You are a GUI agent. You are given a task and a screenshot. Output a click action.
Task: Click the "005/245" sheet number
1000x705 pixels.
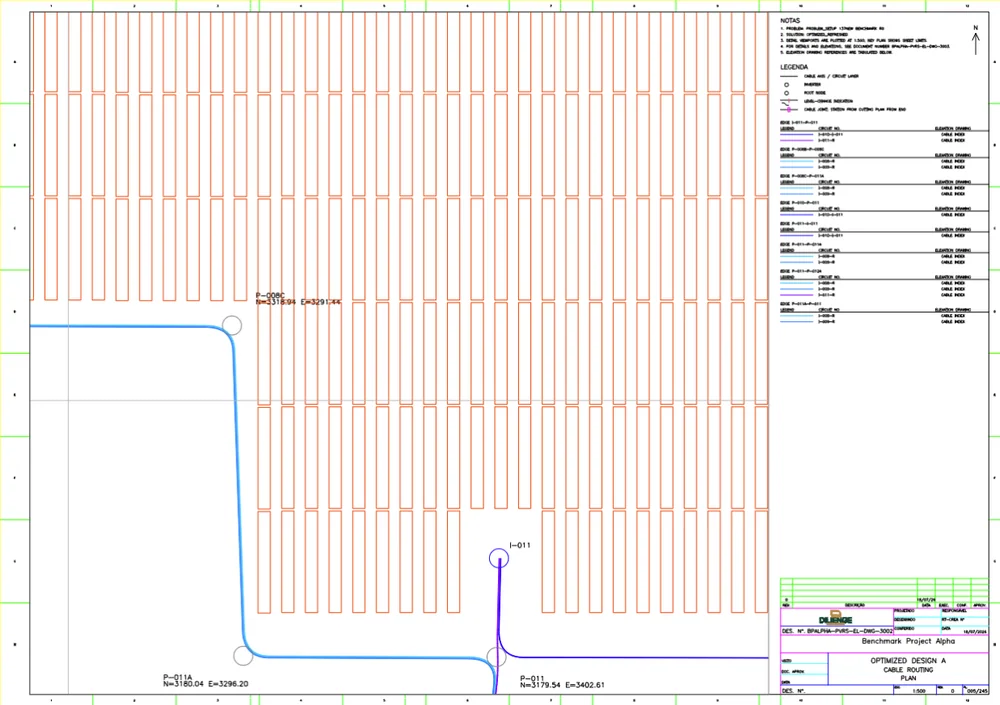point(976,691)
